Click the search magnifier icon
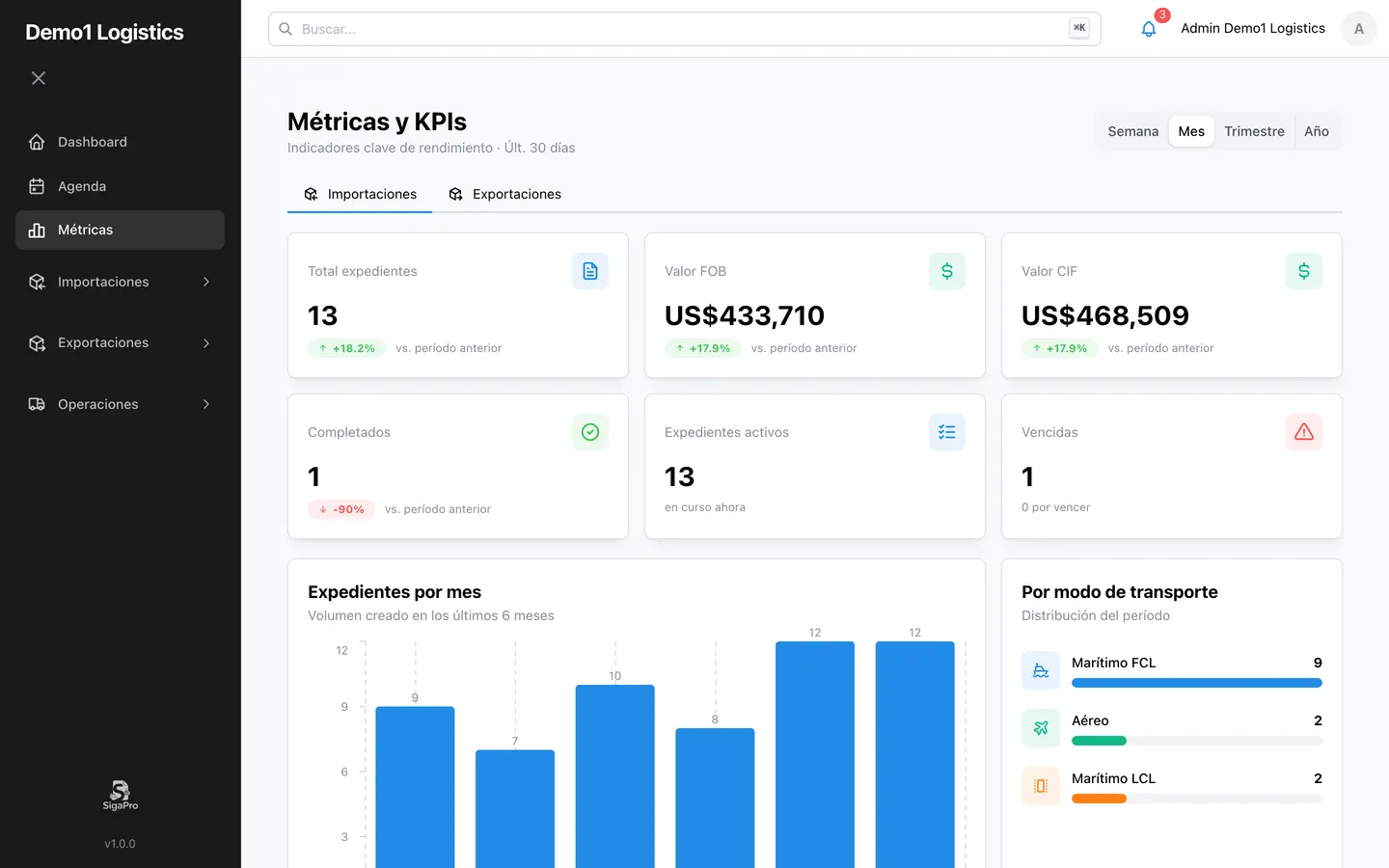 pyautogui.click(x=286, y=29)
